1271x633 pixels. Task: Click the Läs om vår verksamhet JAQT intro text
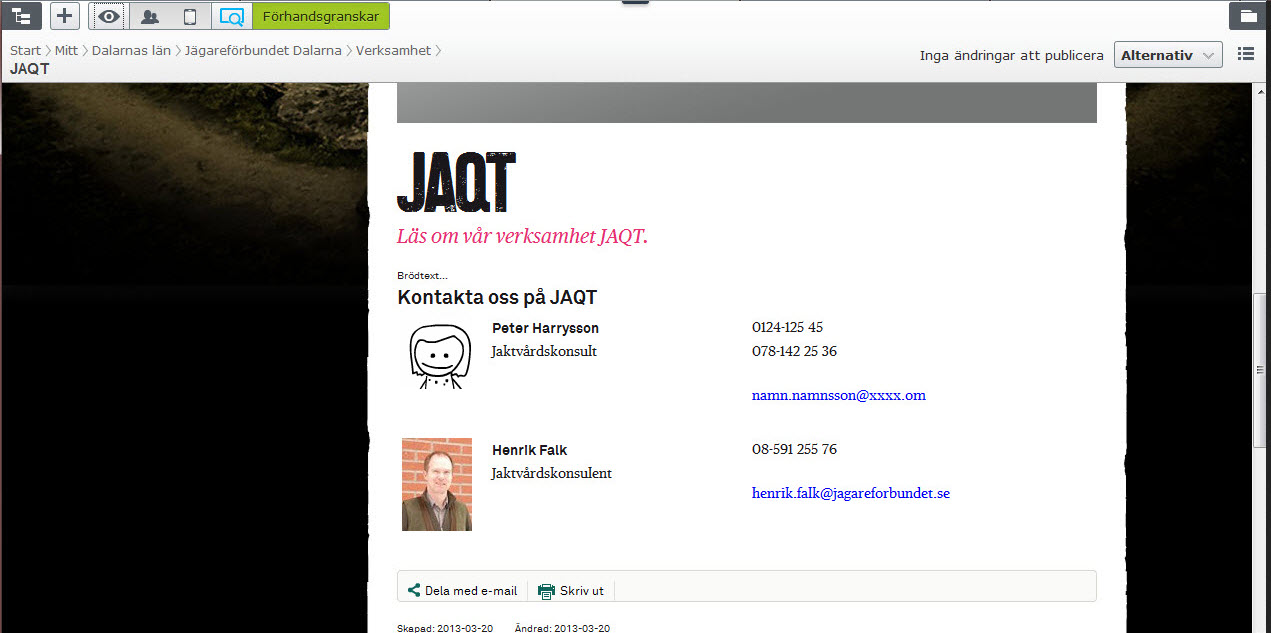point(522,236)
